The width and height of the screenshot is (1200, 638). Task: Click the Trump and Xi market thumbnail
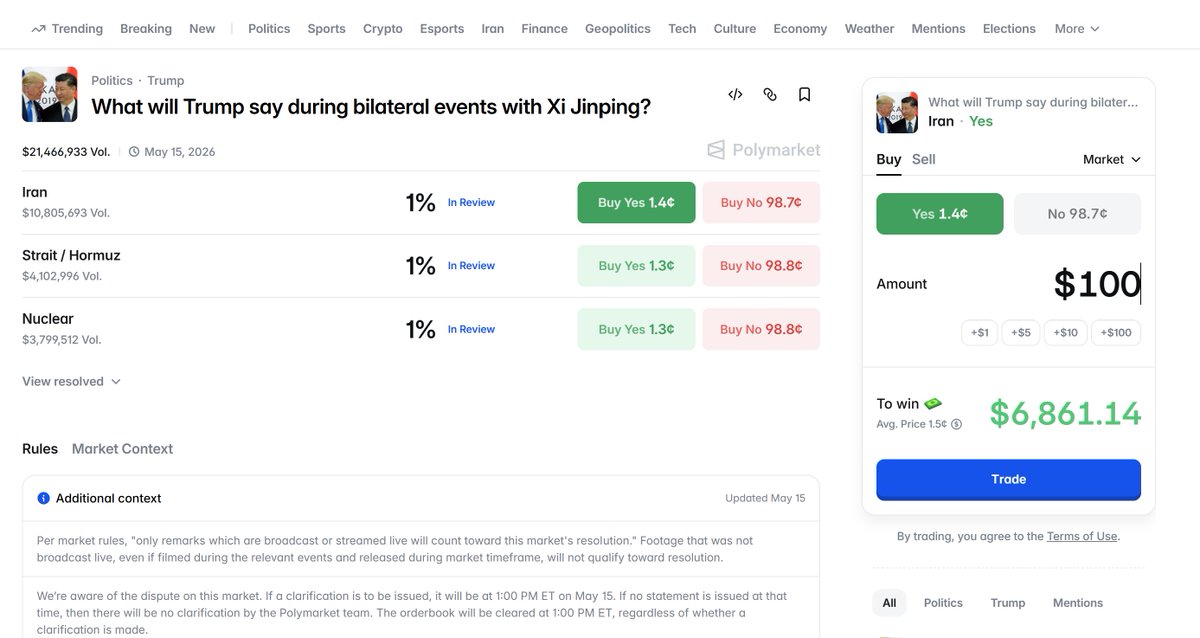[49, 94]
